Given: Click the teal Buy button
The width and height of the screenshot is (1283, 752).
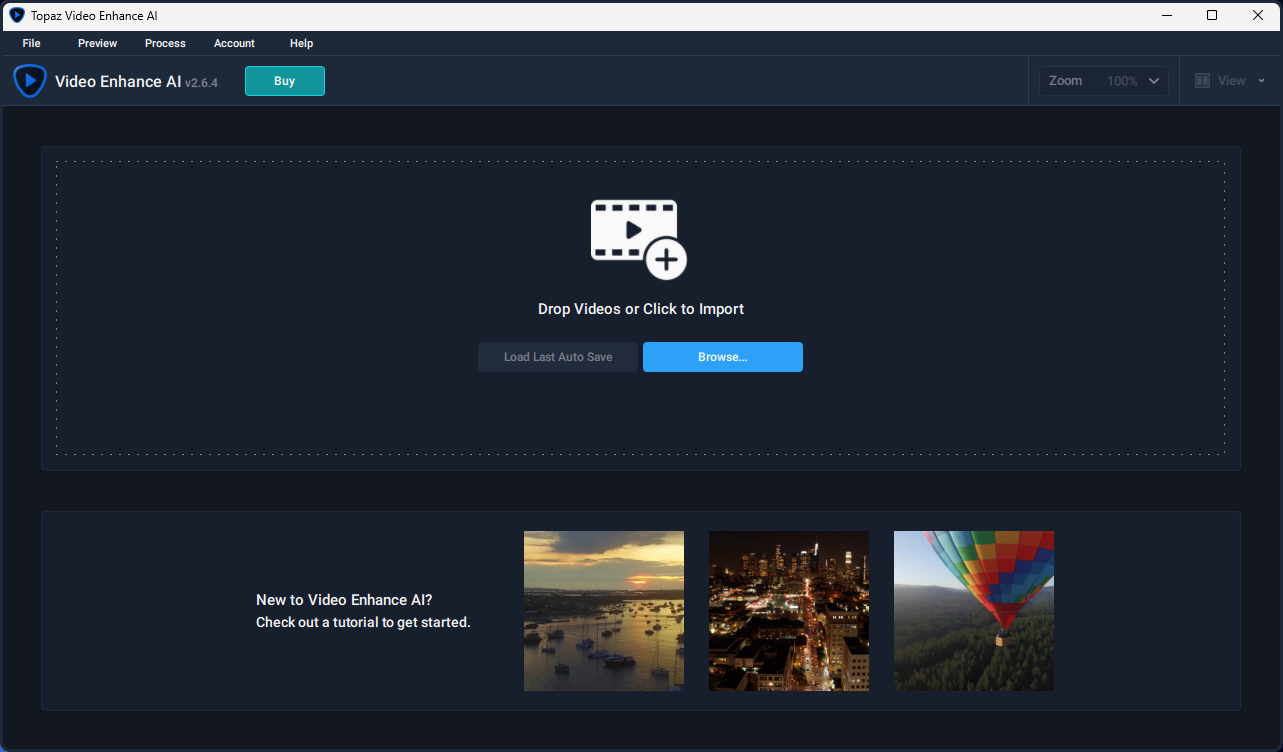Looking at the screenshot, I should pos(285,81).
